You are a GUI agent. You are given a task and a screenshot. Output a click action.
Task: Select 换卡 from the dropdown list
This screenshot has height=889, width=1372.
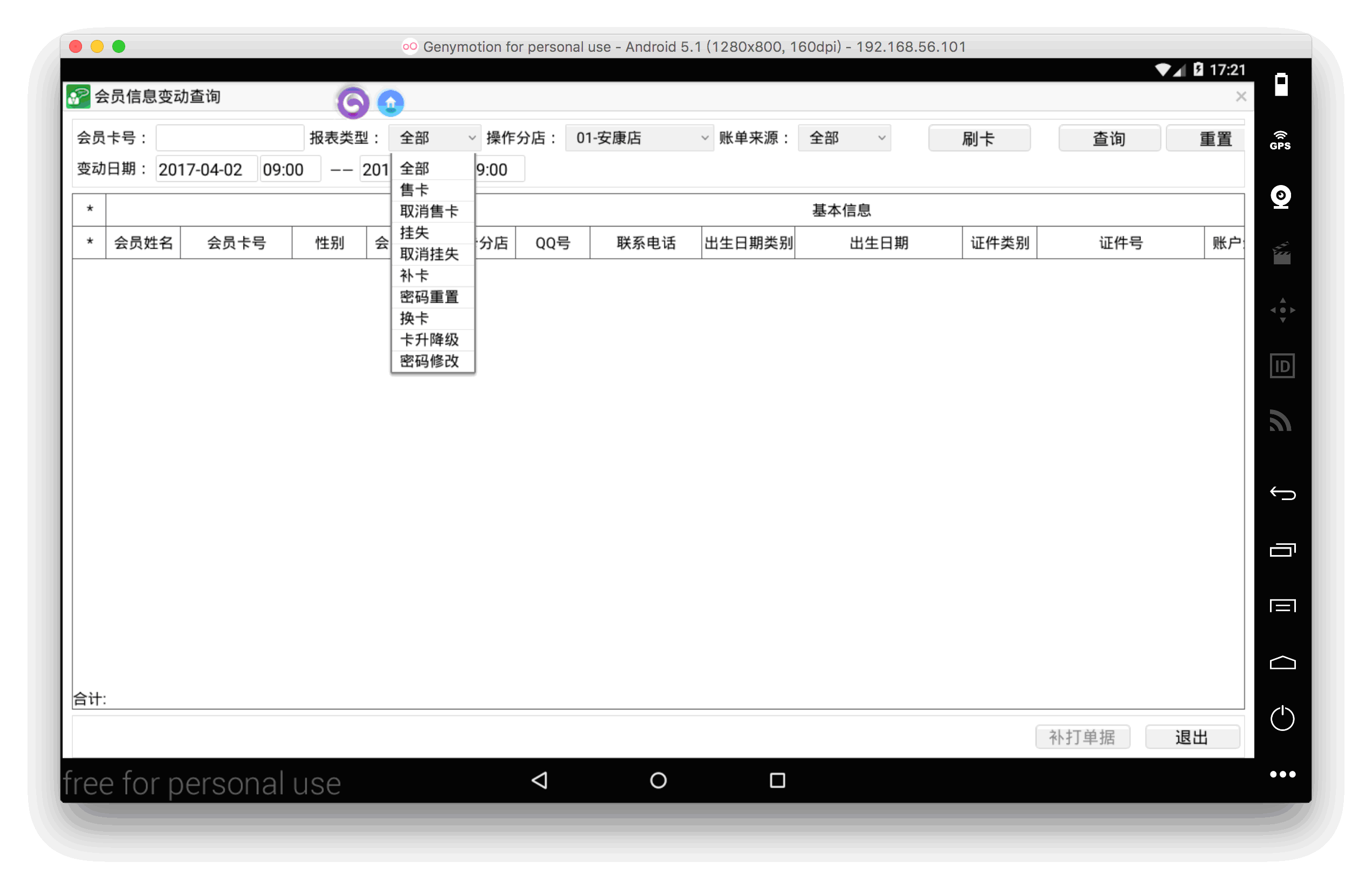click(432, 318)
